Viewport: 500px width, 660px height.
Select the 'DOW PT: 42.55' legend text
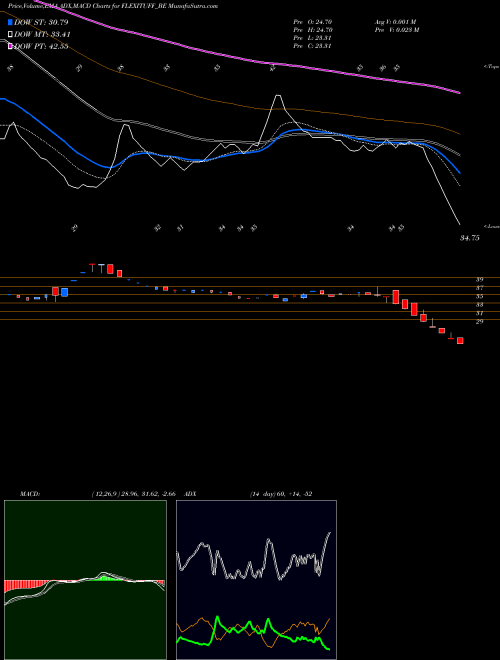[x=41, y=46]
